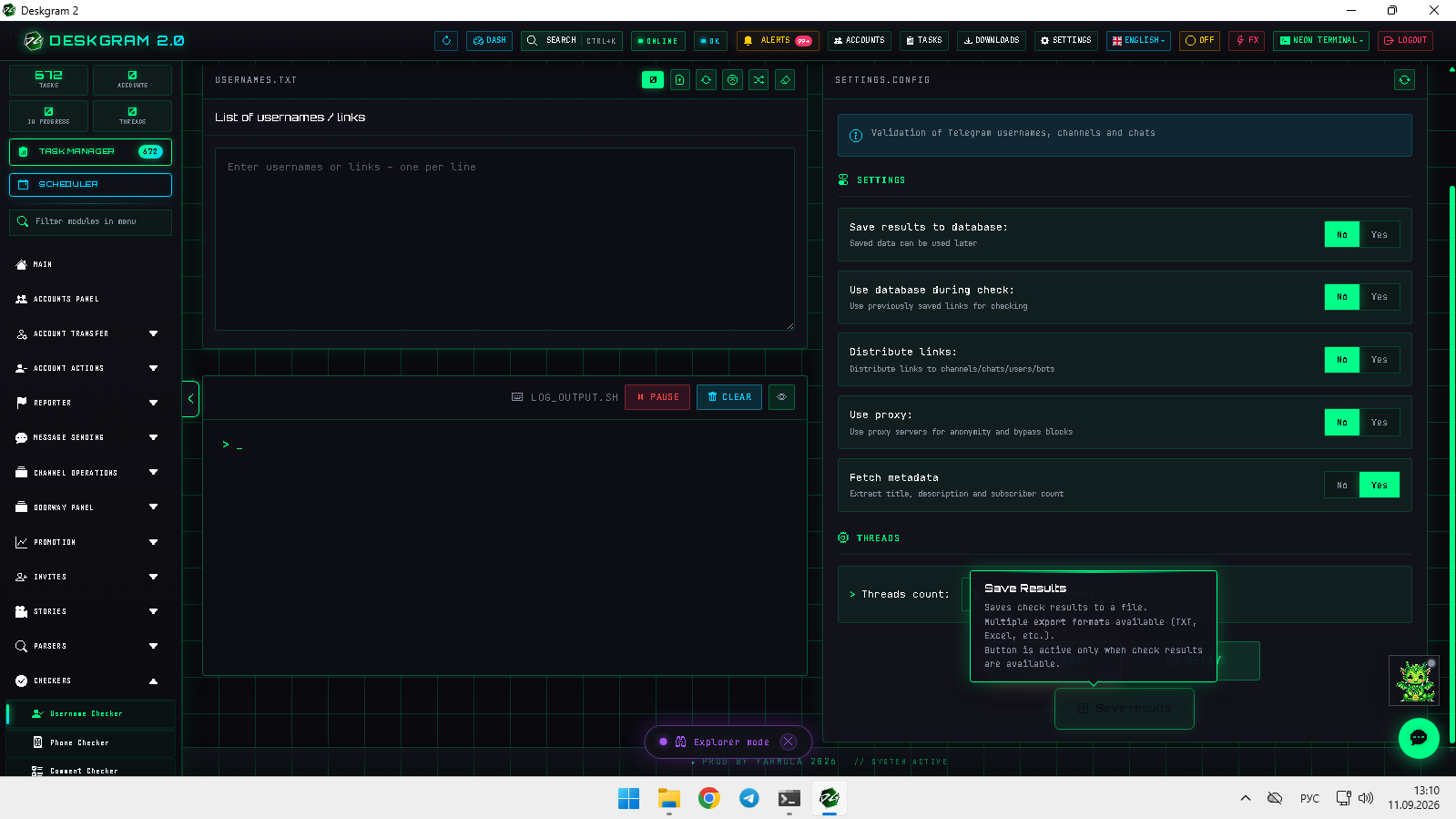This screenshot has width=1456, height=819.
Task: Close the Explorer mode pill
Action: tap(789, 742)
